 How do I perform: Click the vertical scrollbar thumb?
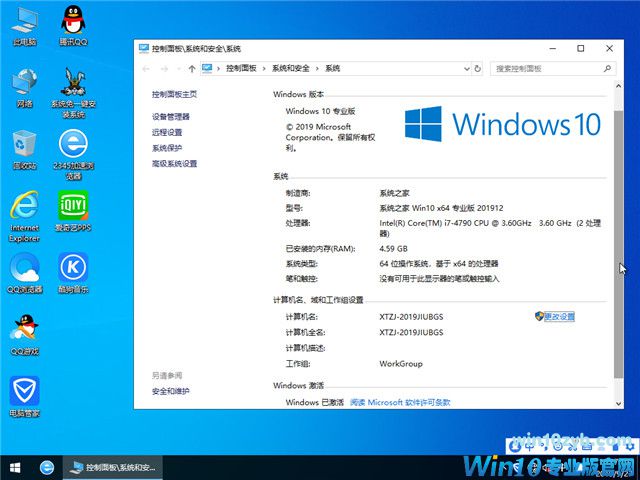tap(618, 244)
